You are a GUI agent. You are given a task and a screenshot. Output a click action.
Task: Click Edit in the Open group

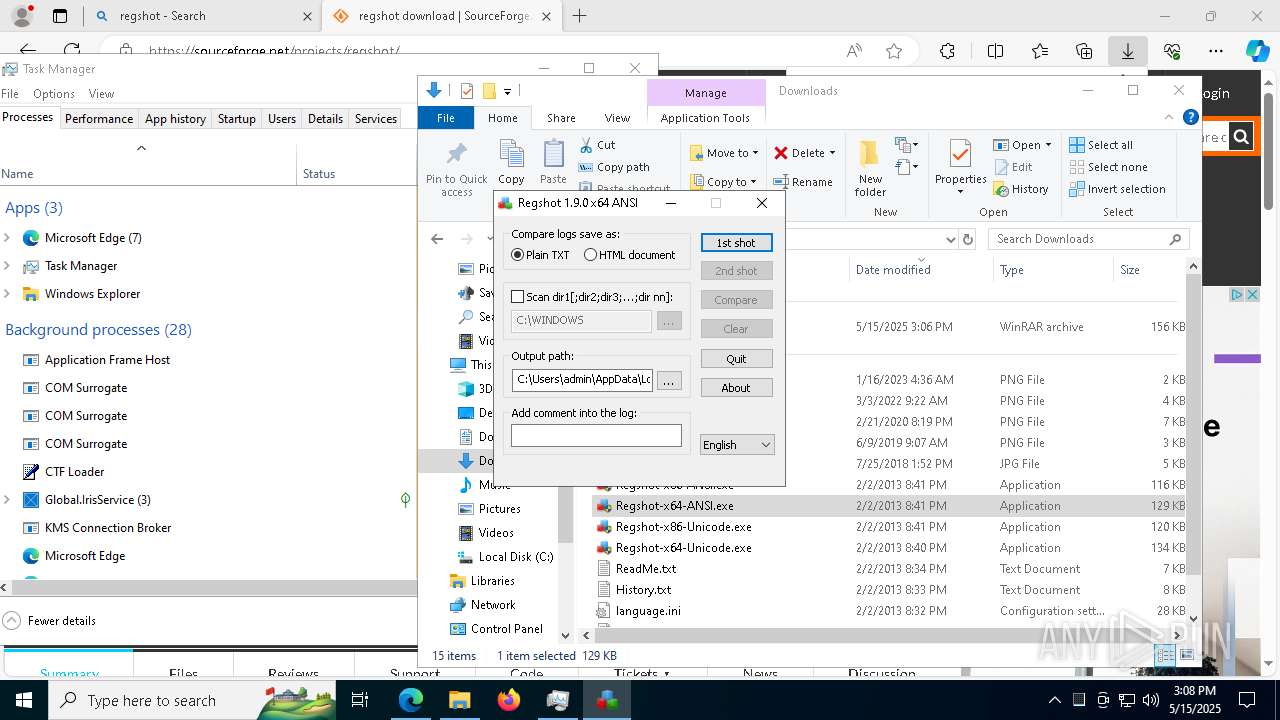click(1013, 167)
